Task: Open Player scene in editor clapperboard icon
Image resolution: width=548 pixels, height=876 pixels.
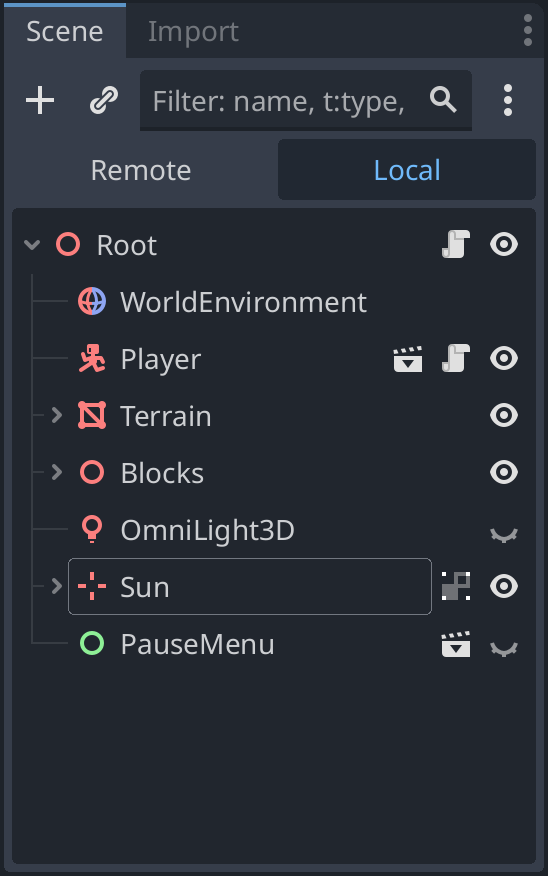Action: point(408,359)
